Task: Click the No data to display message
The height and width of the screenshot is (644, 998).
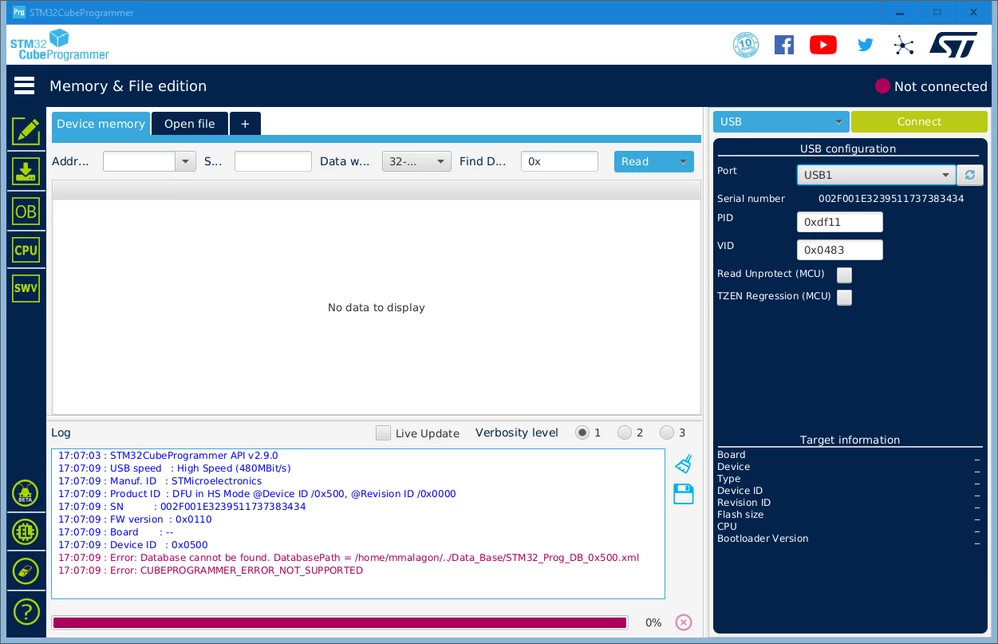Action: point(376,307)
